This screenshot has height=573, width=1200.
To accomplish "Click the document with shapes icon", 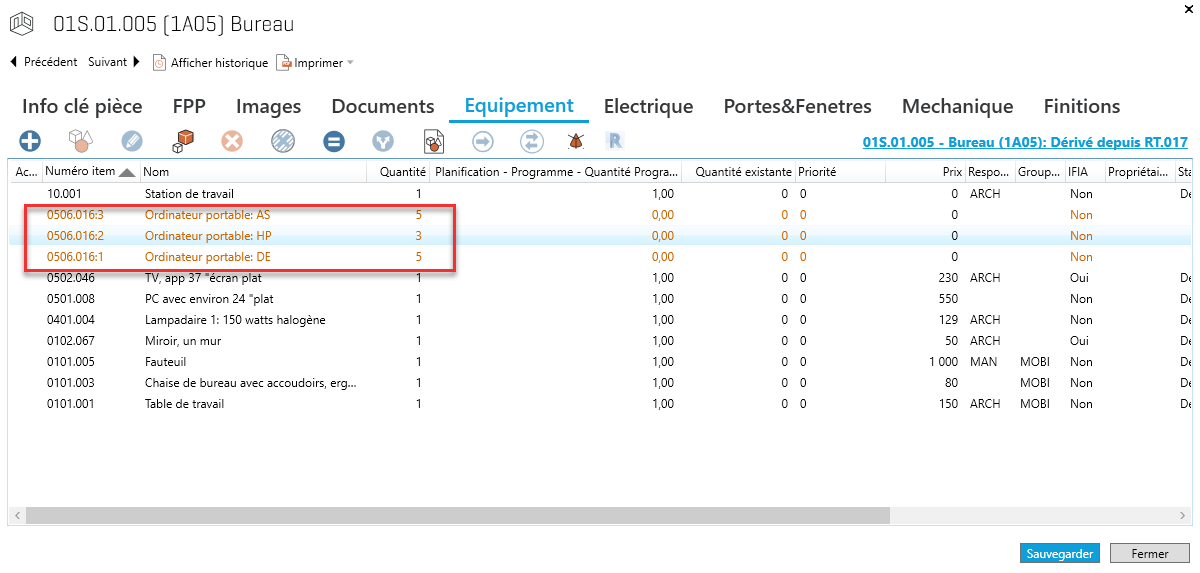I will coord(434,141).
